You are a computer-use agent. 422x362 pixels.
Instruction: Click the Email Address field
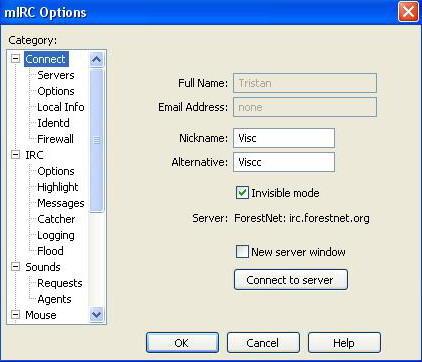coord(305,107)
